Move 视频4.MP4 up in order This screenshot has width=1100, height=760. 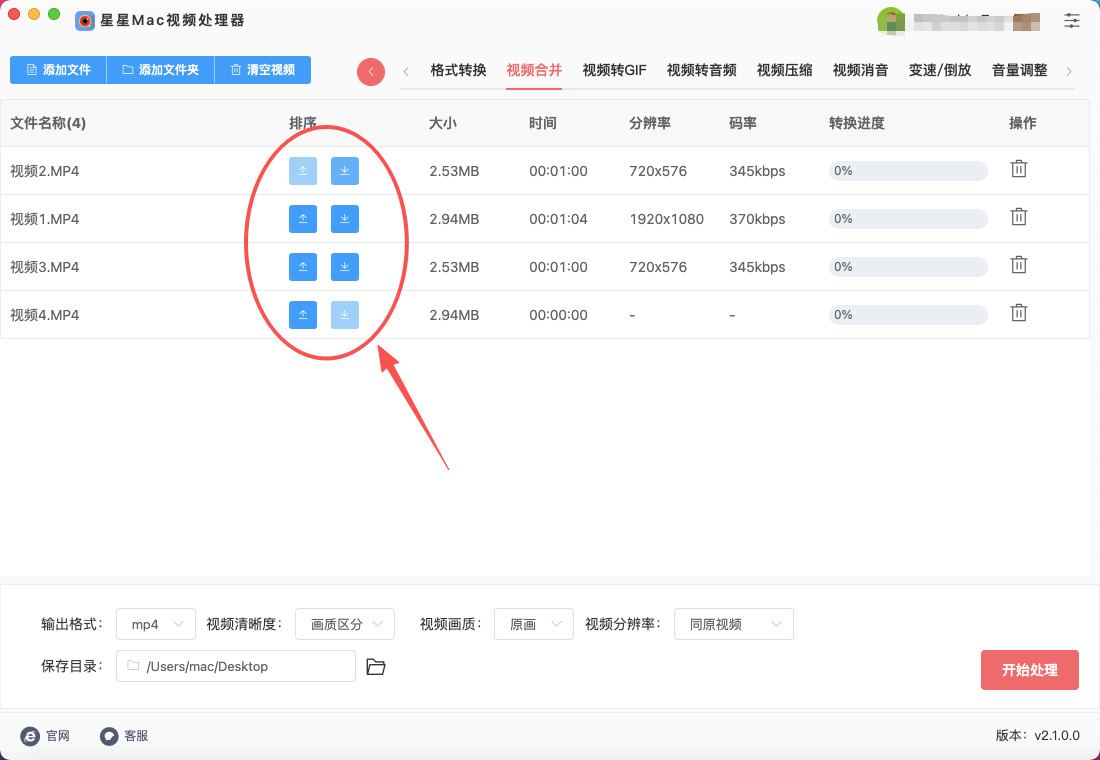303,315
